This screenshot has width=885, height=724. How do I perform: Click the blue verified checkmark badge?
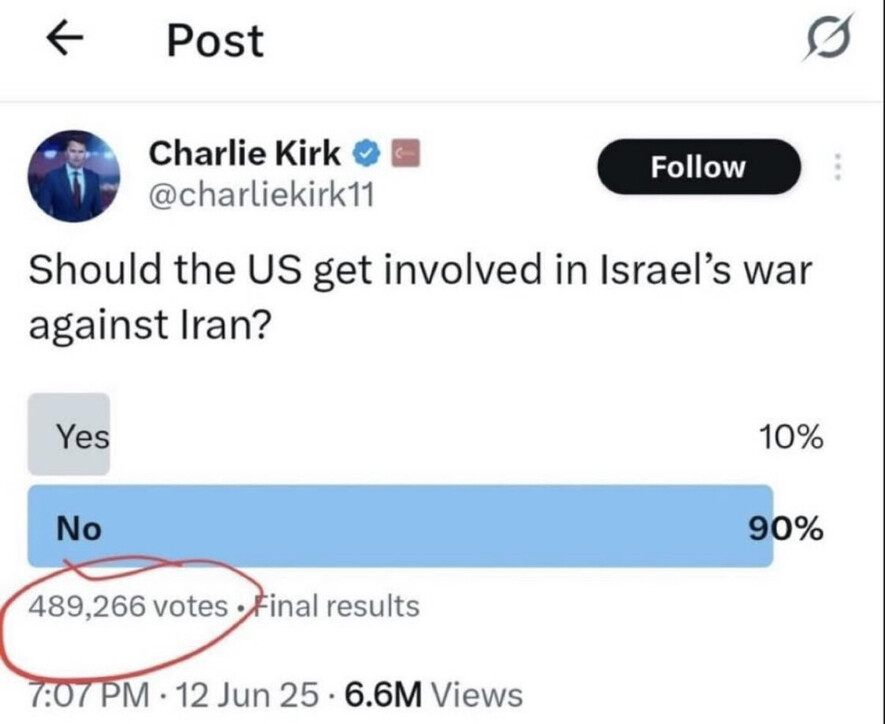[x=368, y=153]
